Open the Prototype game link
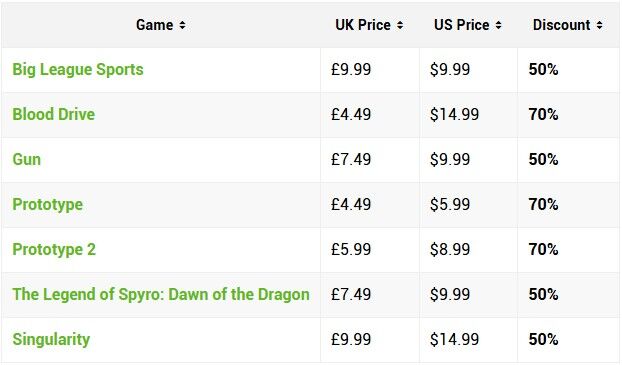Image resolution: width=622 pixels, height=365 pixels. 48,205
